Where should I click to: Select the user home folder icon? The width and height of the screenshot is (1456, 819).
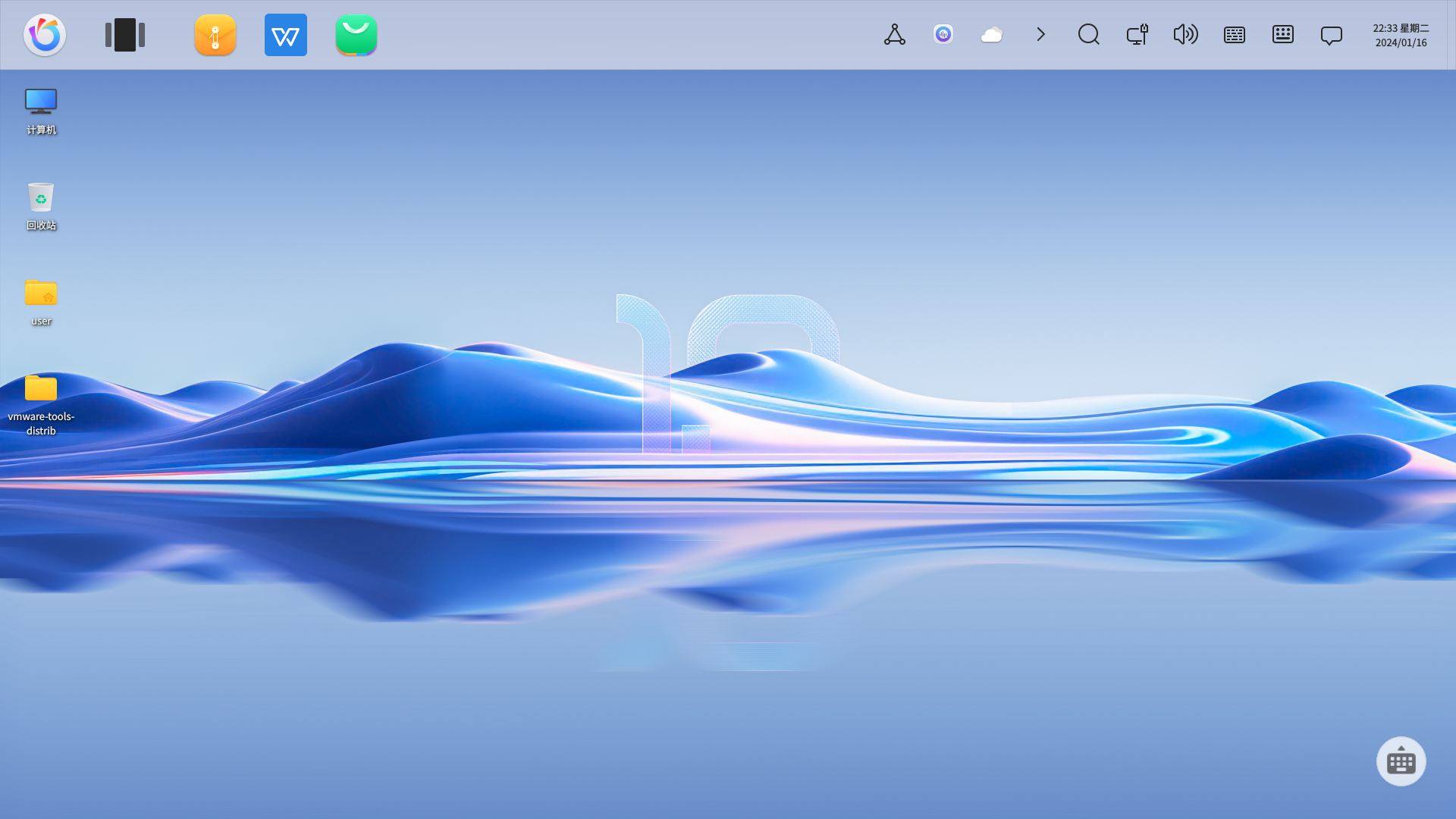point(41,302)
